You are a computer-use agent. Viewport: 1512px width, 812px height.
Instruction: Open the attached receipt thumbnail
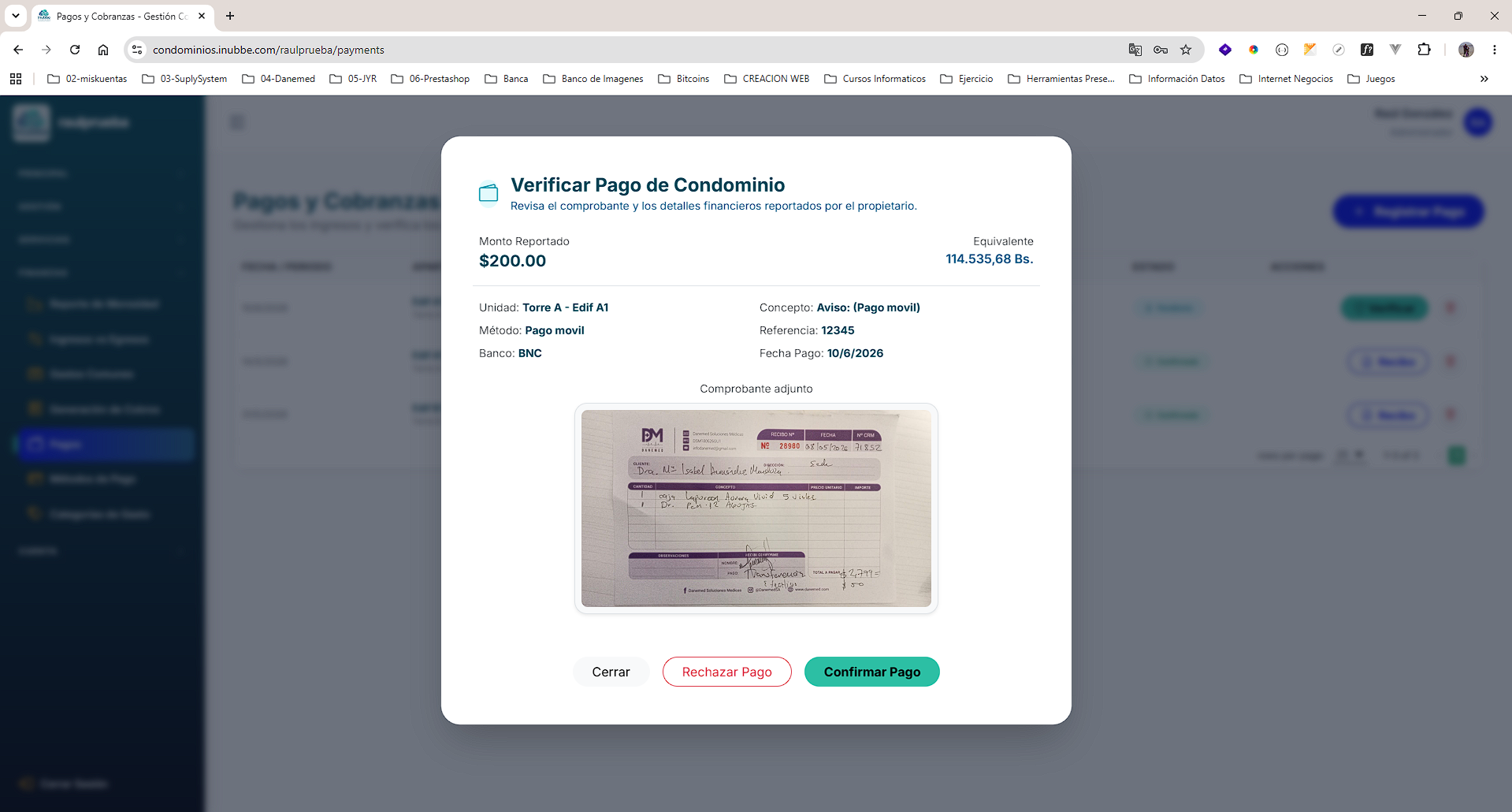point(756,508)
